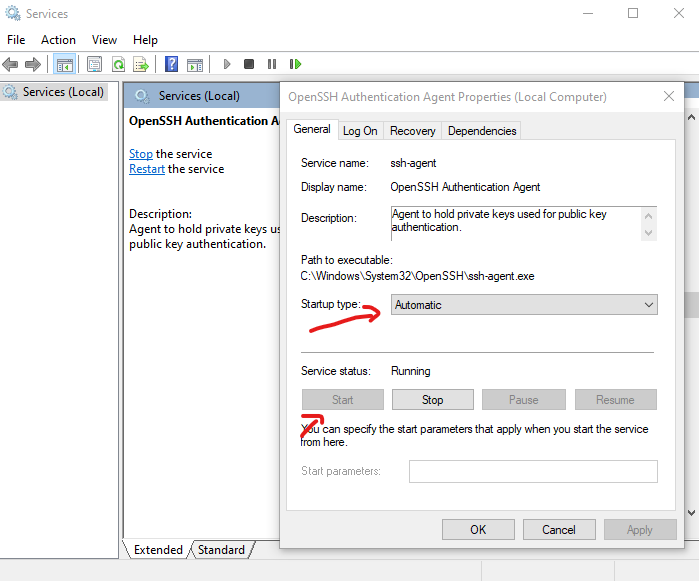Click the Resume button in dialog
The width and height of the screenshot is (699, 581).
(615, 400)
